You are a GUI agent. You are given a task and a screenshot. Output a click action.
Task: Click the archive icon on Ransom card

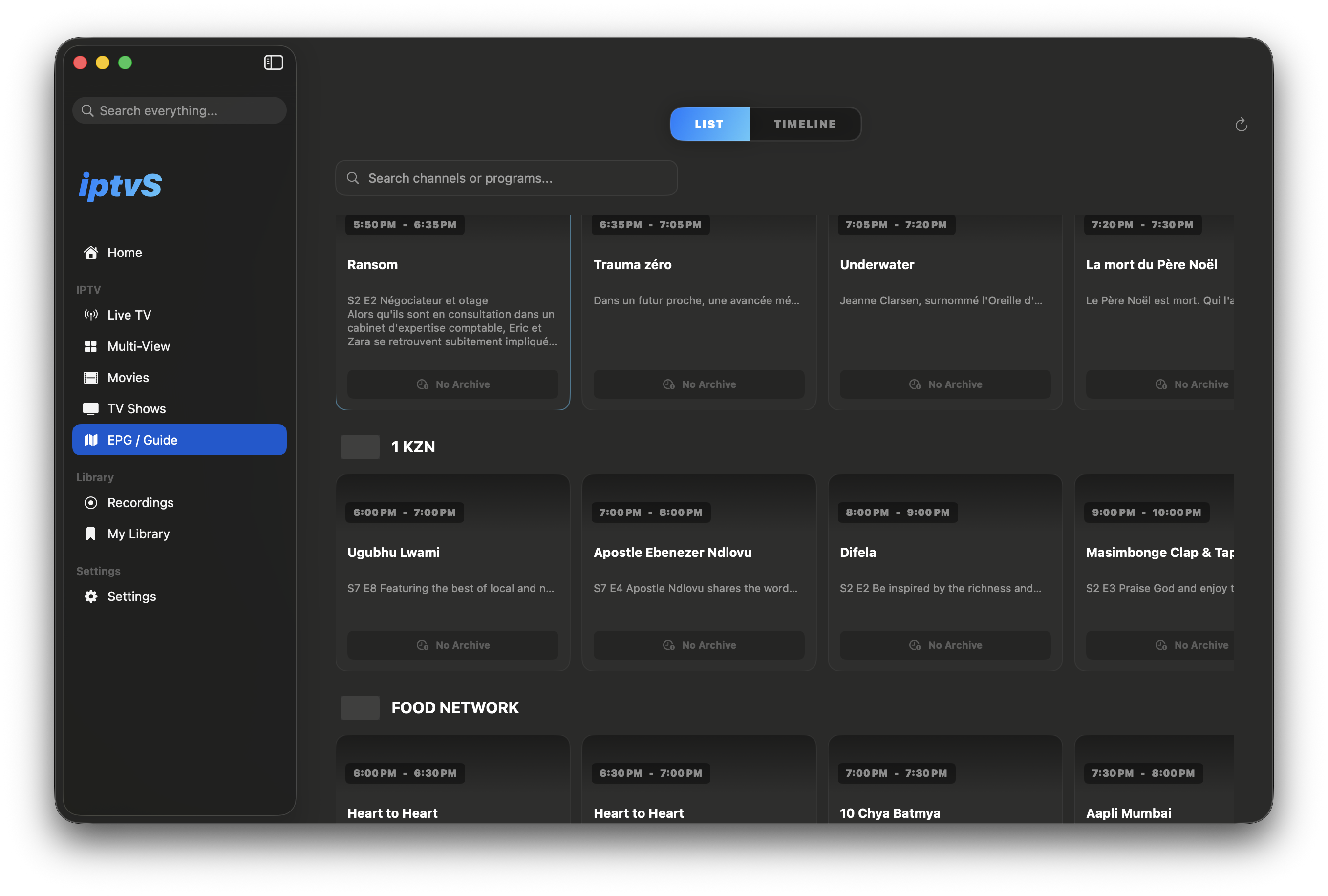(x=423, y=384)
